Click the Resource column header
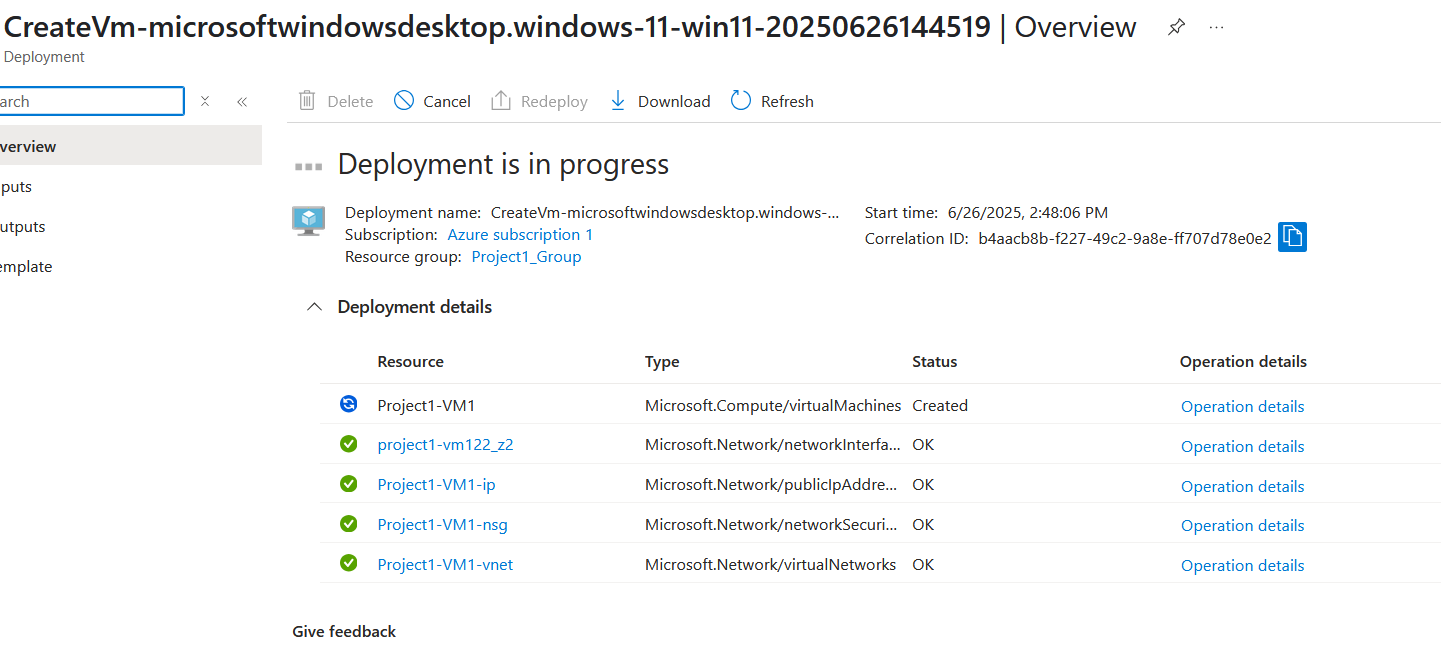This screenshot has height=652, width=1441. (x=410, y=361)
